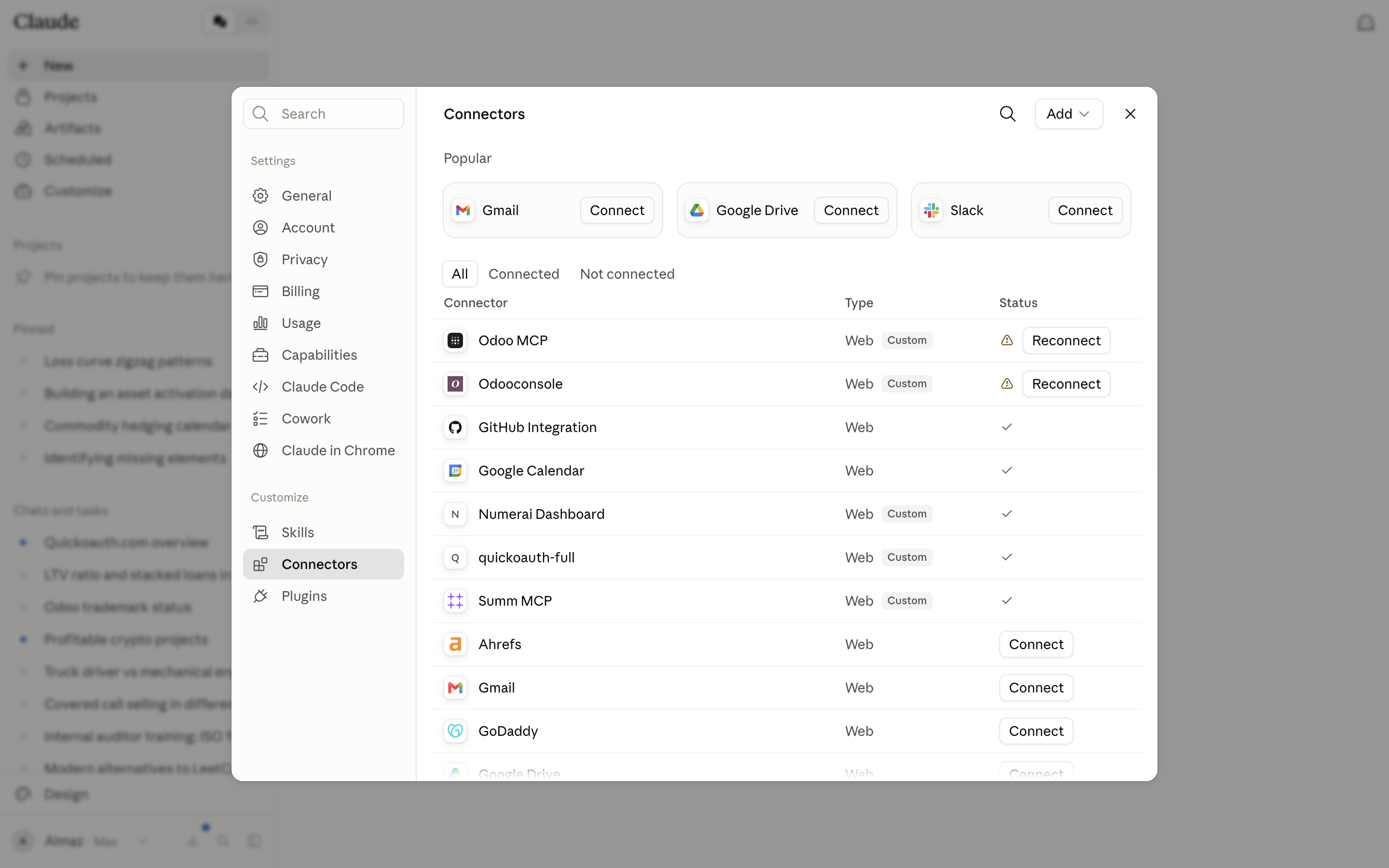Connect the popular Google Drive card
This screenshot has width=1389, height=868.
(x=851, y=210)
